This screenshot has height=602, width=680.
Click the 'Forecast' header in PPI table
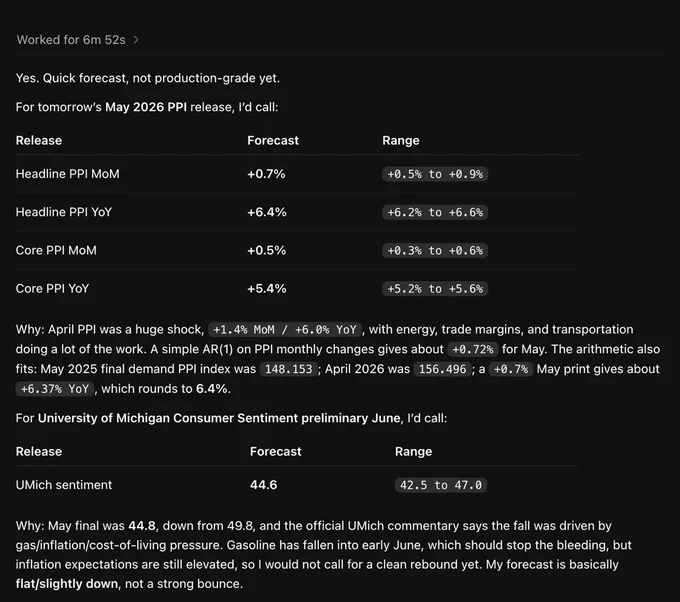coord(273,141)
